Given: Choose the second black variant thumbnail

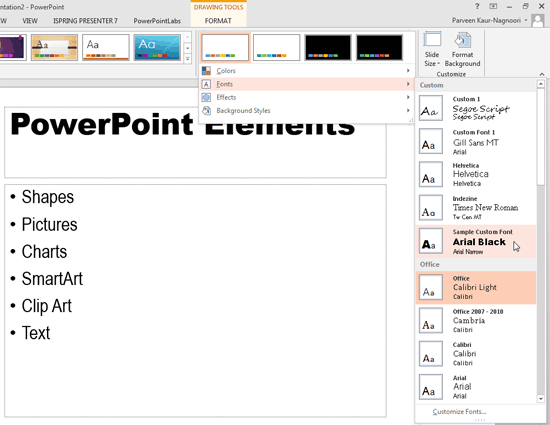Looking at the screenshot, I should (379, 47).
